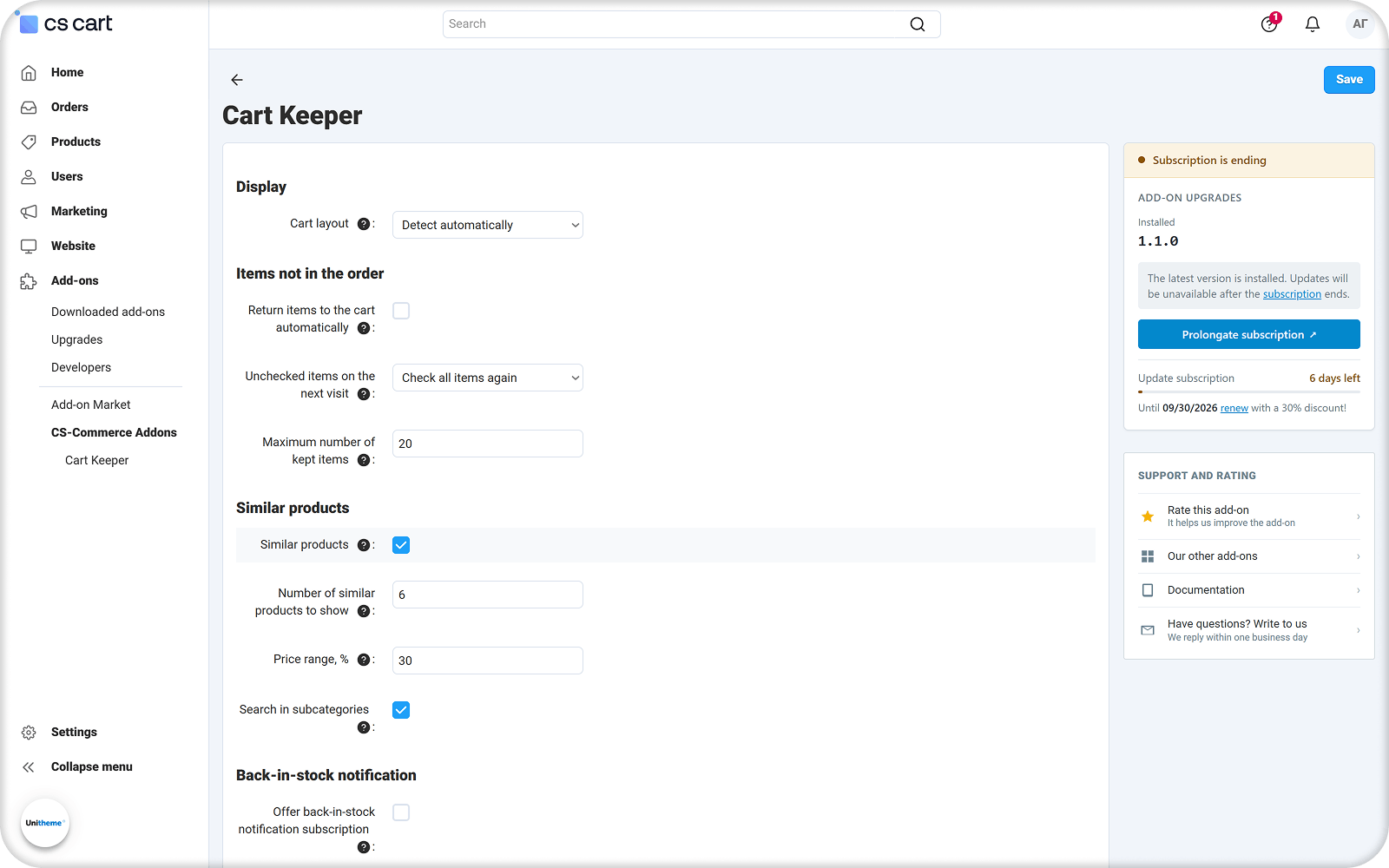Edit Number of similar products field
This screenshot has width=1389, height=868.
488,595
